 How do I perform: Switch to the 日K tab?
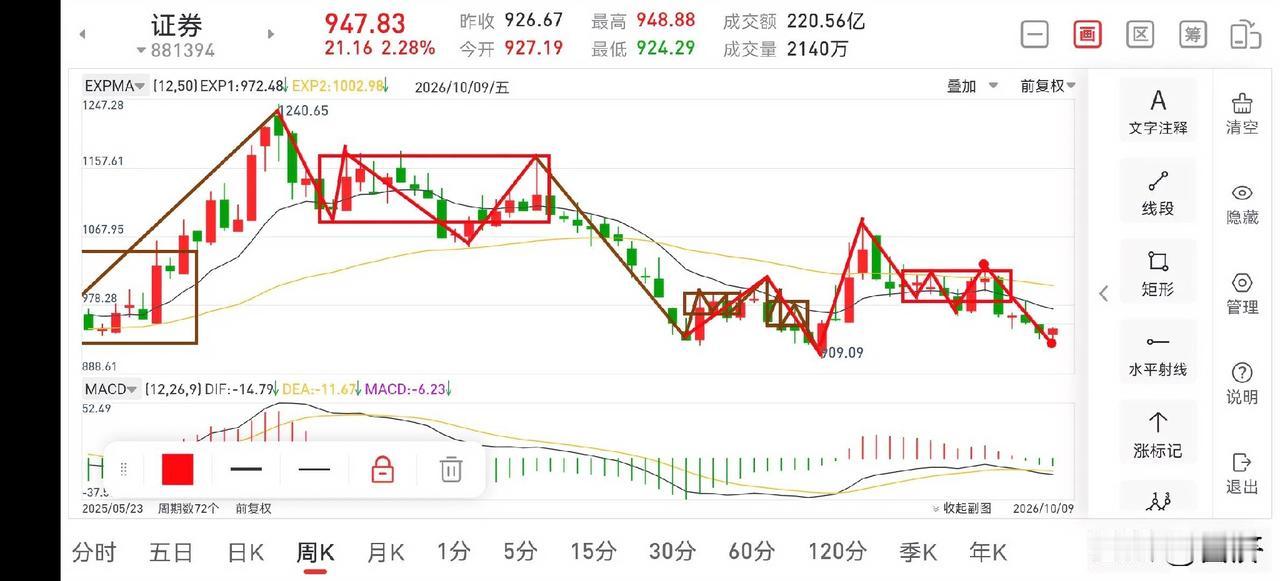[246, 551]
